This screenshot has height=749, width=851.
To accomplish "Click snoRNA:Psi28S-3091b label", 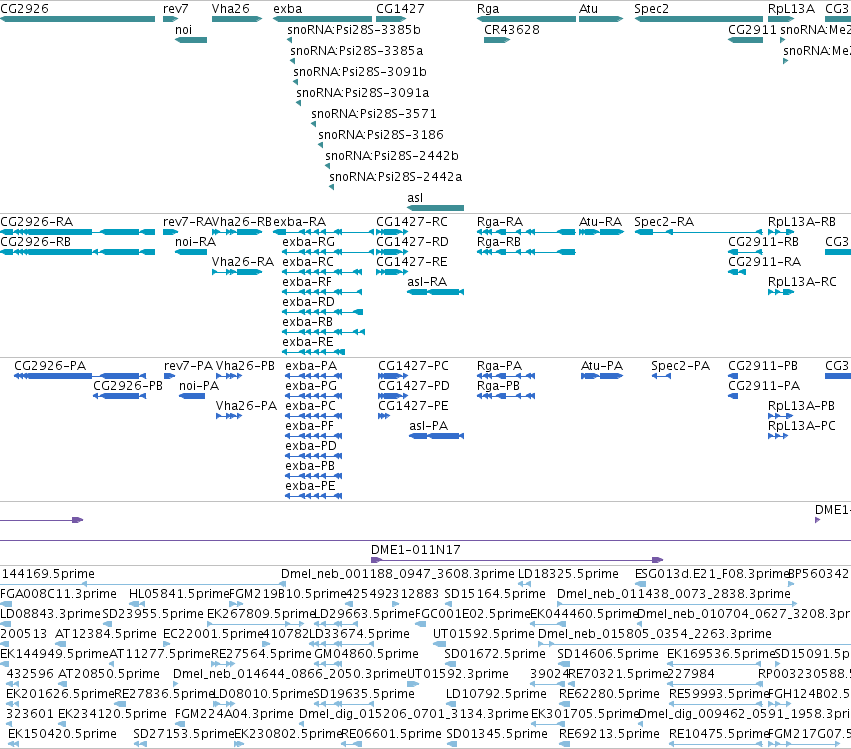I will point(359,72).
